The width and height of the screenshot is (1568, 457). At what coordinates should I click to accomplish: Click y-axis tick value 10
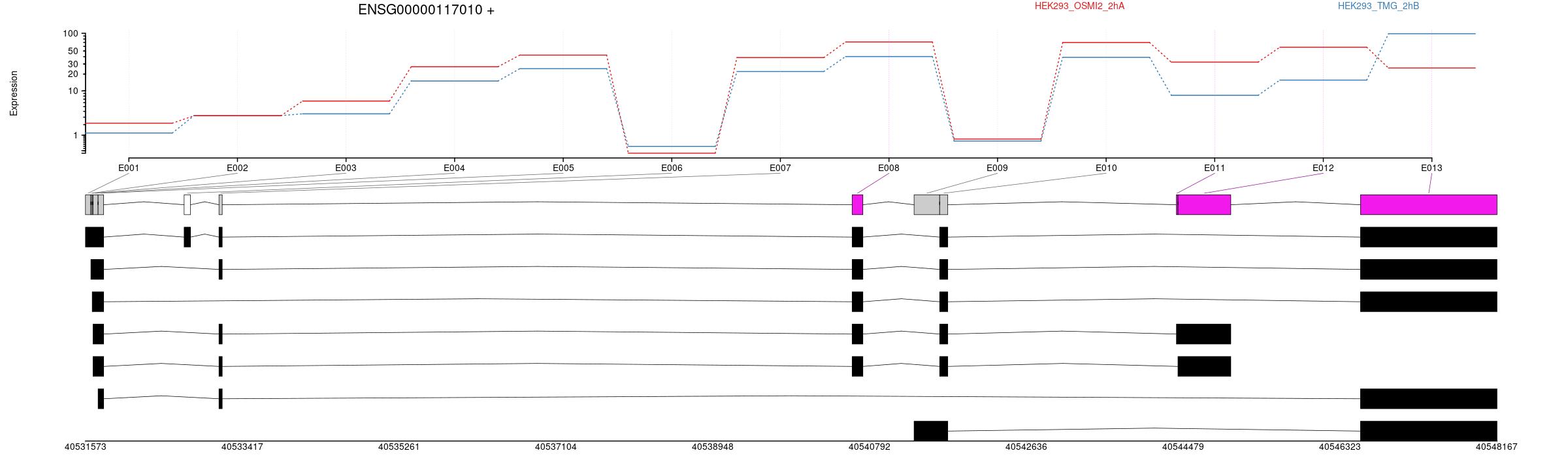[73, 91]
